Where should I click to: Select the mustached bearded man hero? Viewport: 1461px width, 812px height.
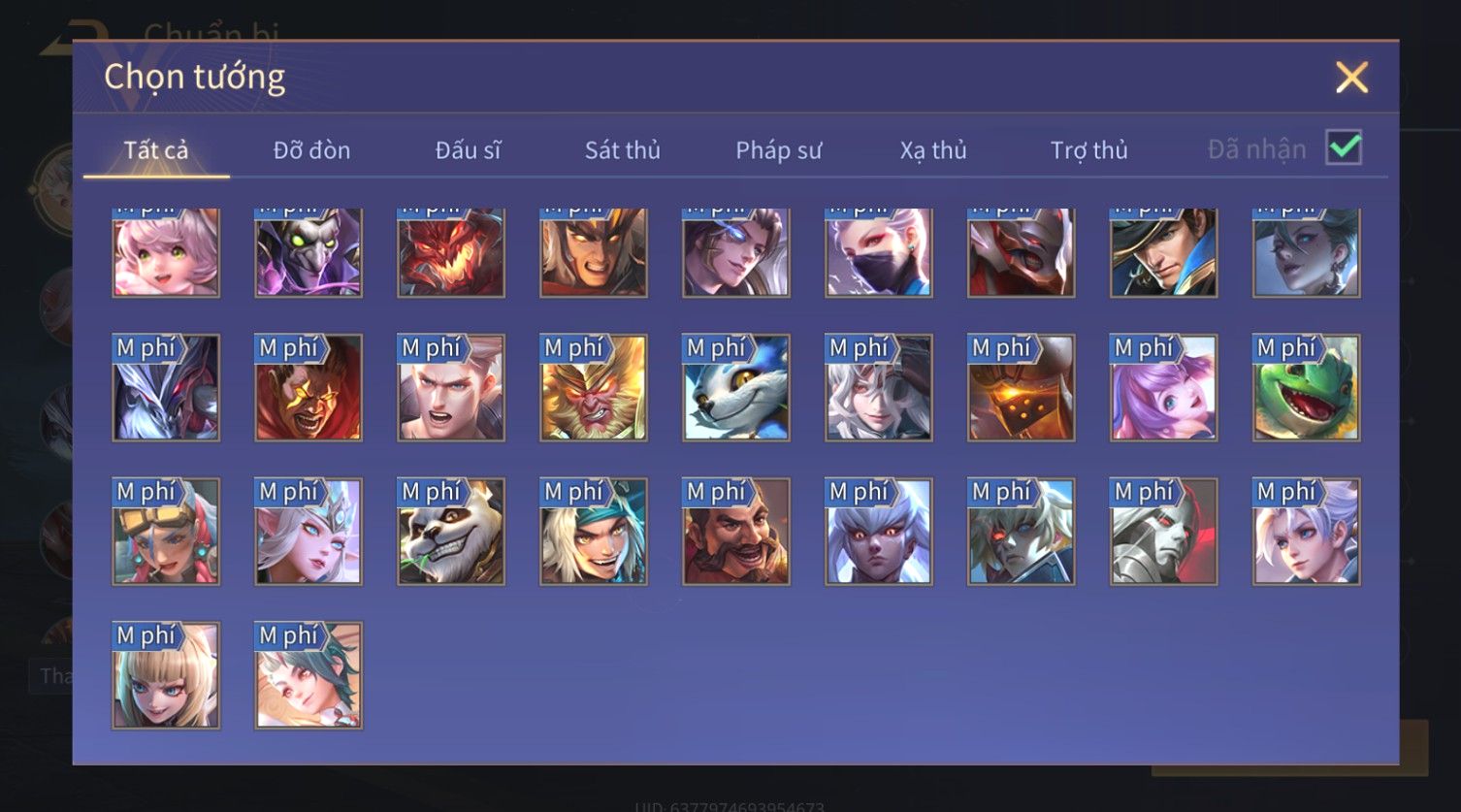tap(735, 532)
